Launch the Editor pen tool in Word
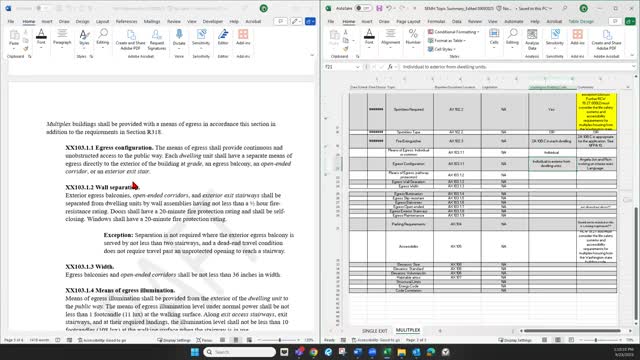This screenshot has height=360, width=640. click(x=223, y=38)
